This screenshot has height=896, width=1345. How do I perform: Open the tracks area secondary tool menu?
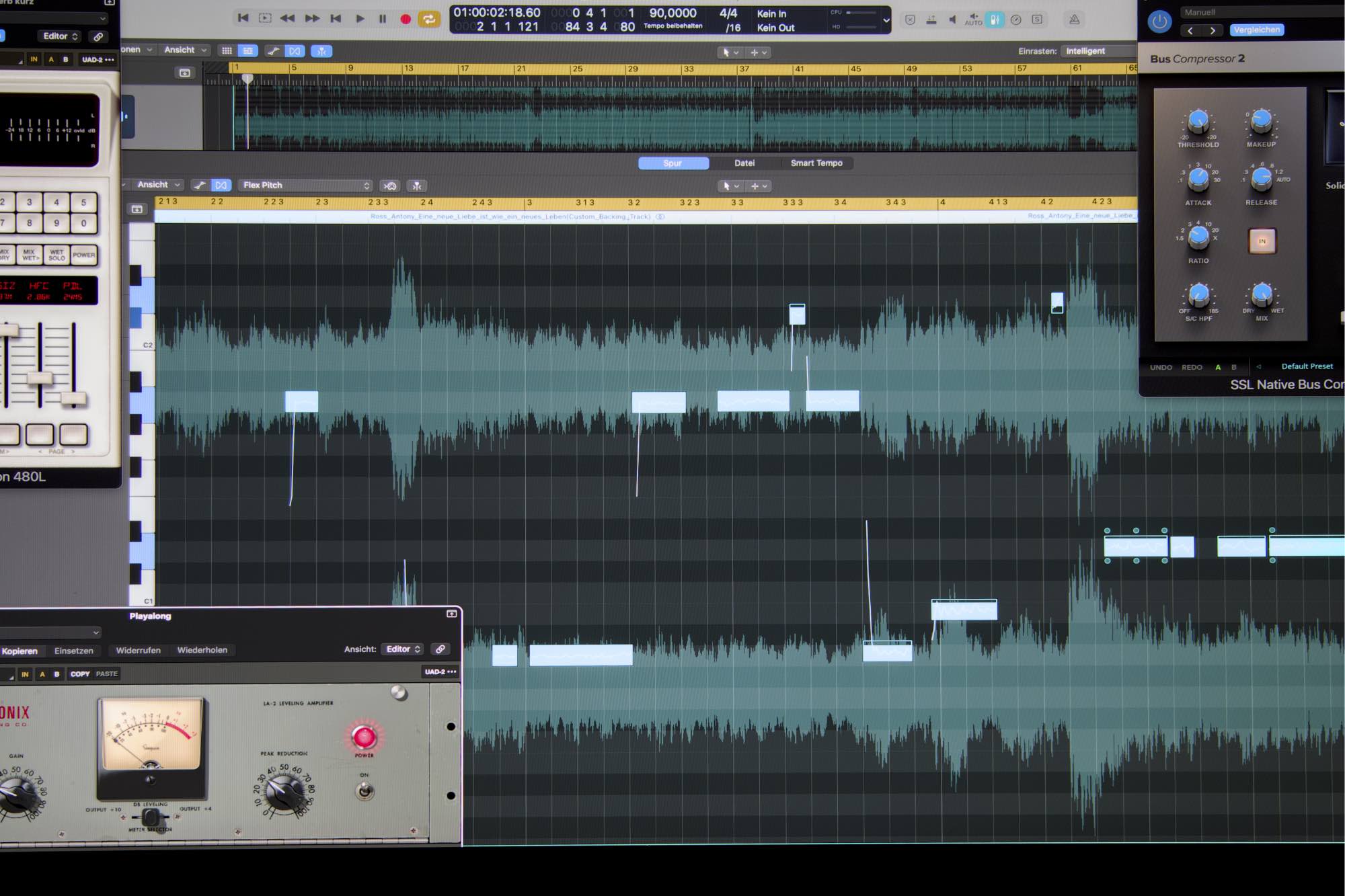[x=759, y=52]
